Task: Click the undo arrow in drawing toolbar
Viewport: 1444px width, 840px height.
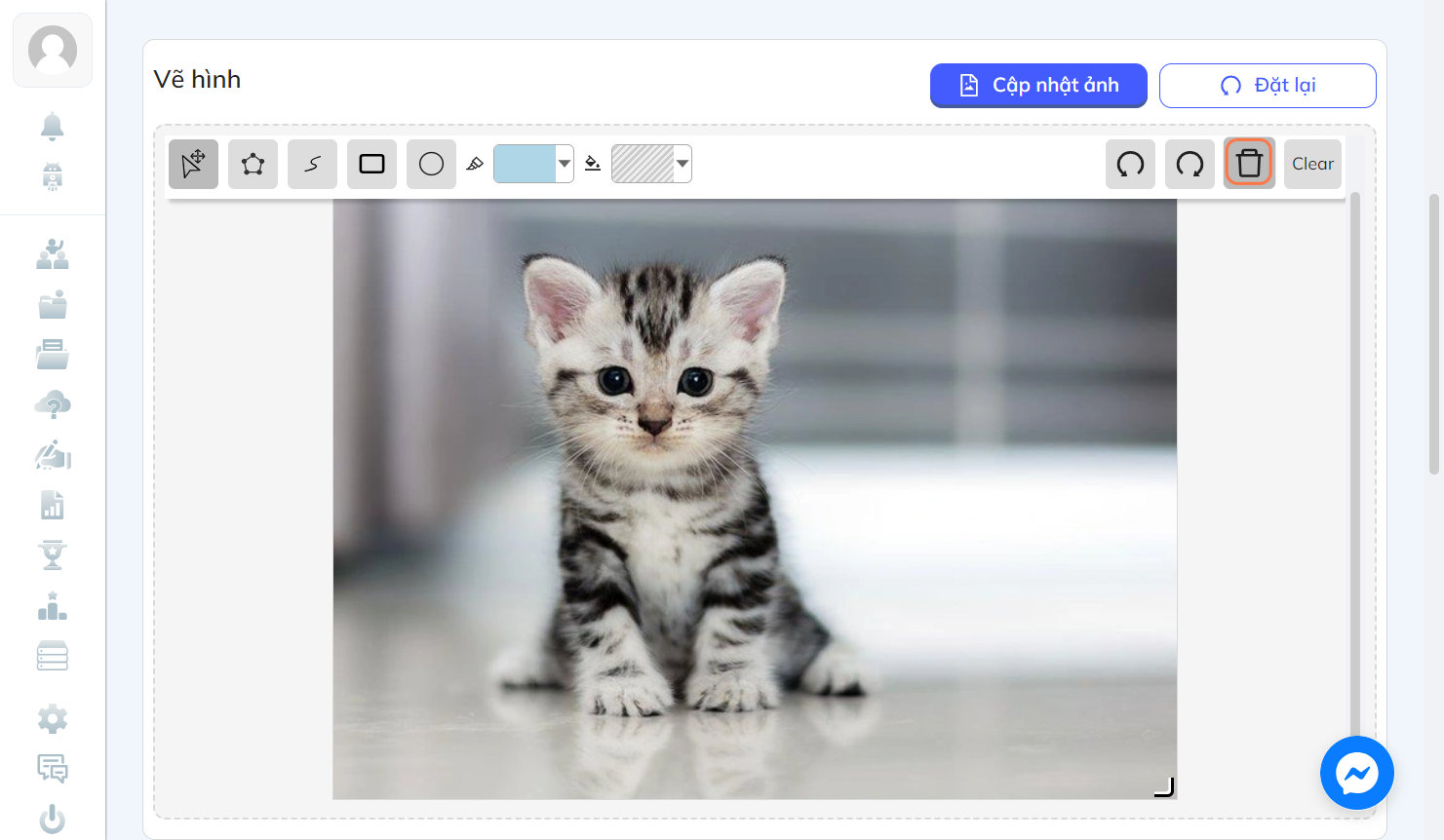Action: point(1130,164)
